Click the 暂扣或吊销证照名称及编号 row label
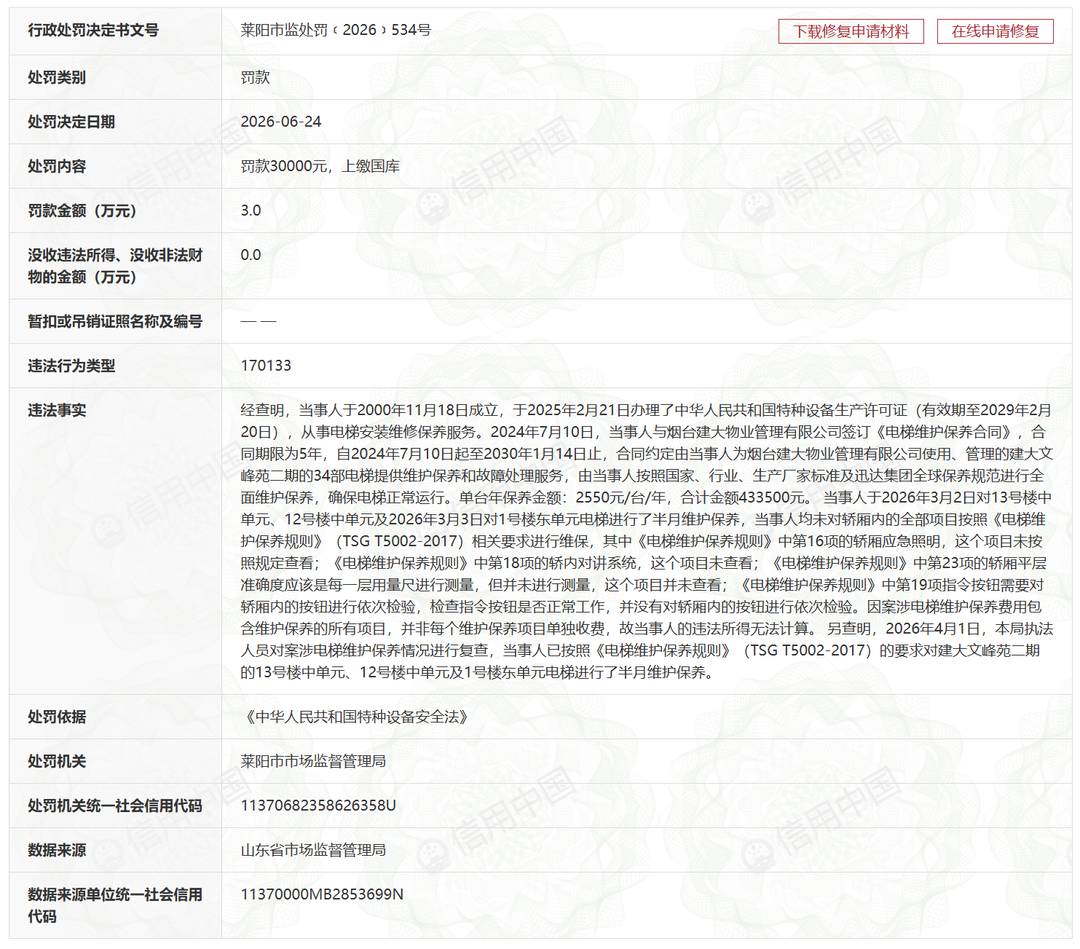1080x949 pixels. pos(115,321)
